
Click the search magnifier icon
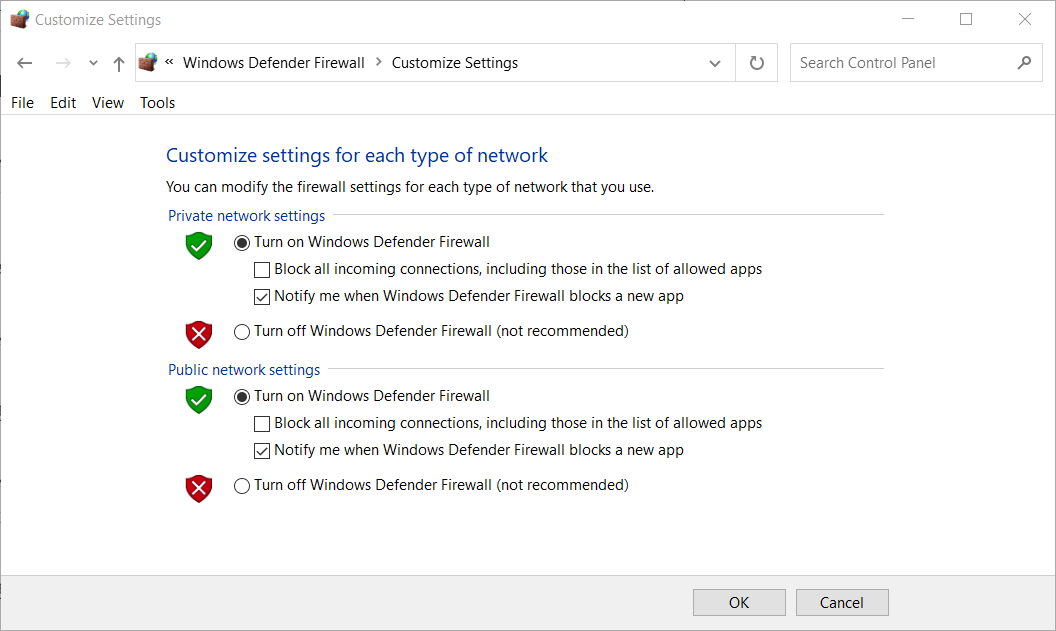[x=1024, y=63]
